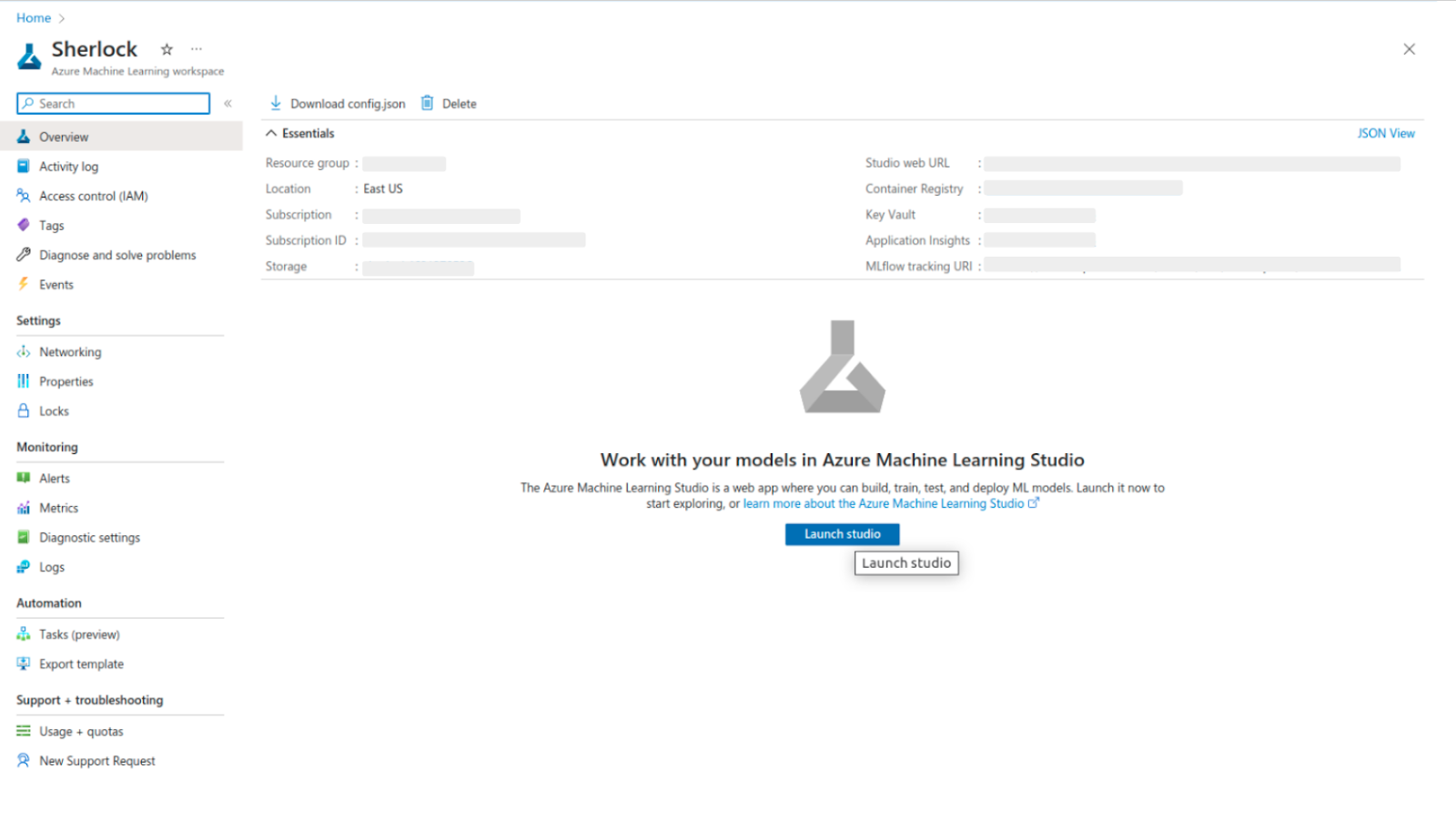Click the New Support Request icon
The width and height of the screenshot is (1456, 820).
[24, 760]
